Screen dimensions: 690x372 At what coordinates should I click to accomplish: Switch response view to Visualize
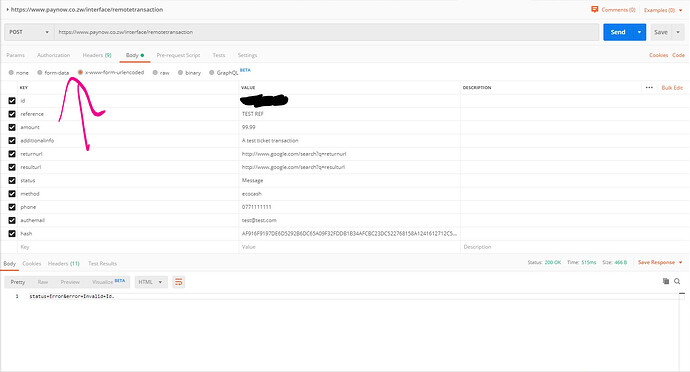pos(108,282)
